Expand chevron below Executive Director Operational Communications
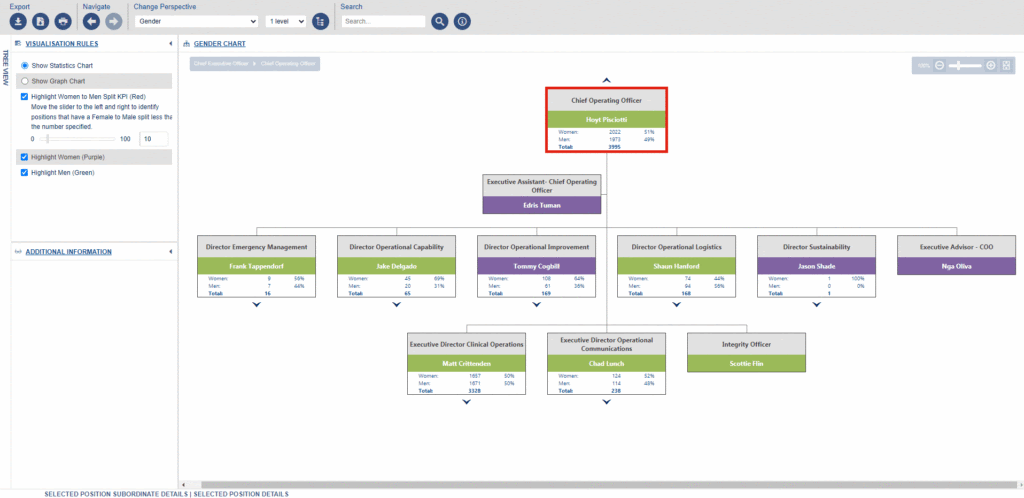The width and height of the screenshot is (1024, 498). pos(607,402)
